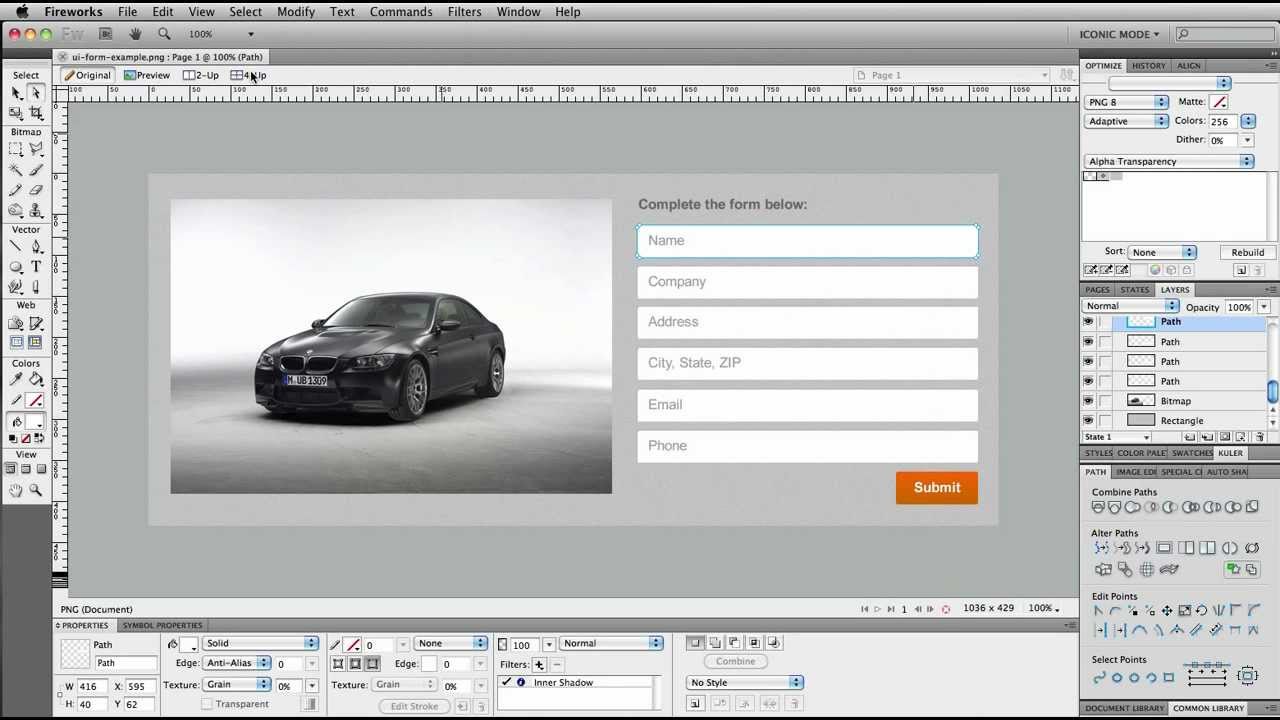Switch to the Preview view tab
This screenshot has width=1280, height=720.
147,75
